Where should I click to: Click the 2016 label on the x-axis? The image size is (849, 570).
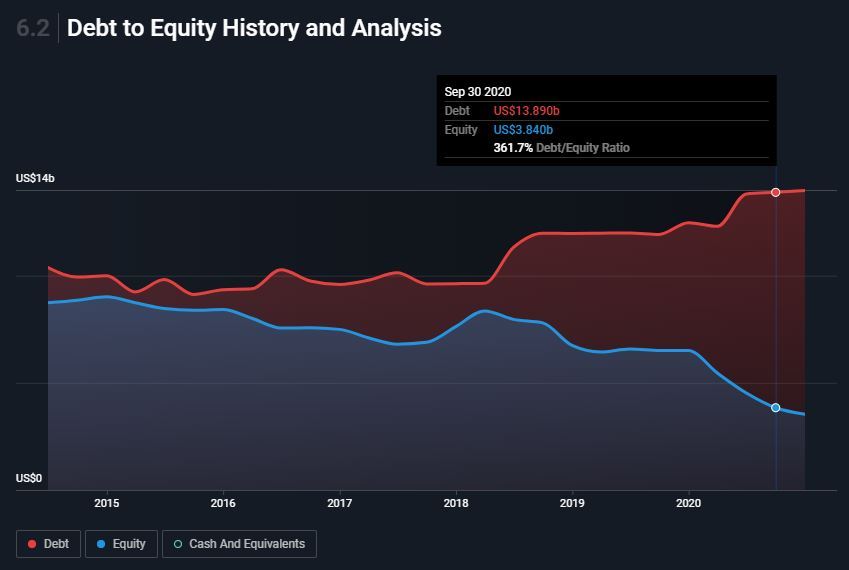(223, 503)
